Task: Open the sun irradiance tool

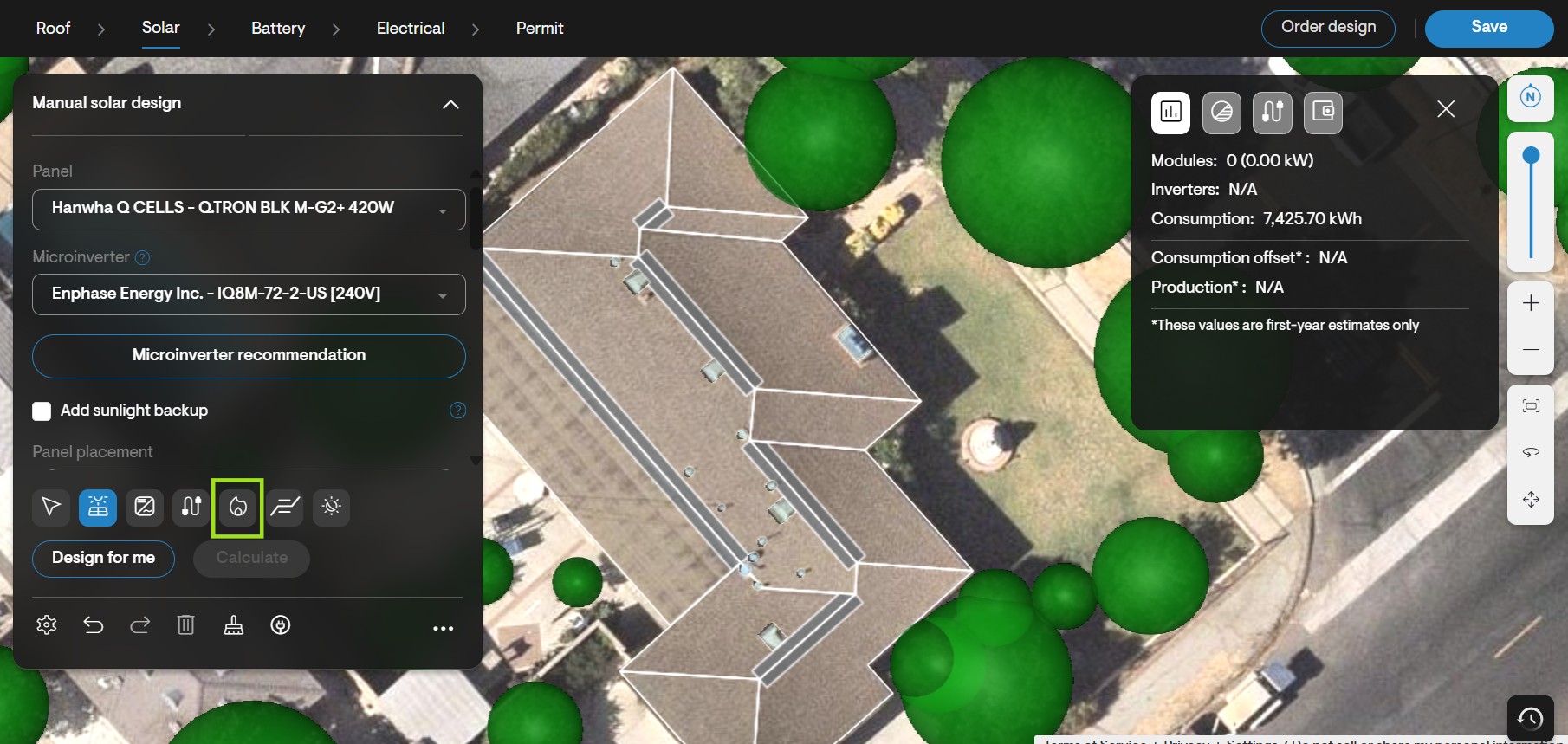Action: pos(332,507)
